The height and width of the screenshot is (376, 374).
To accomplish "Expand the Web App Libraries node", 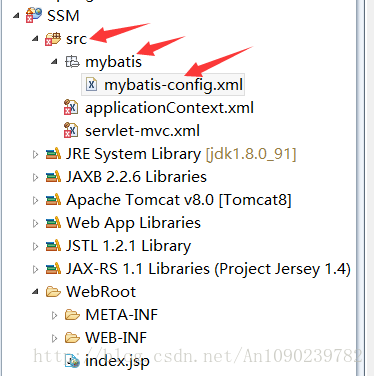I will pyautogui.click(x=35, y=223).
